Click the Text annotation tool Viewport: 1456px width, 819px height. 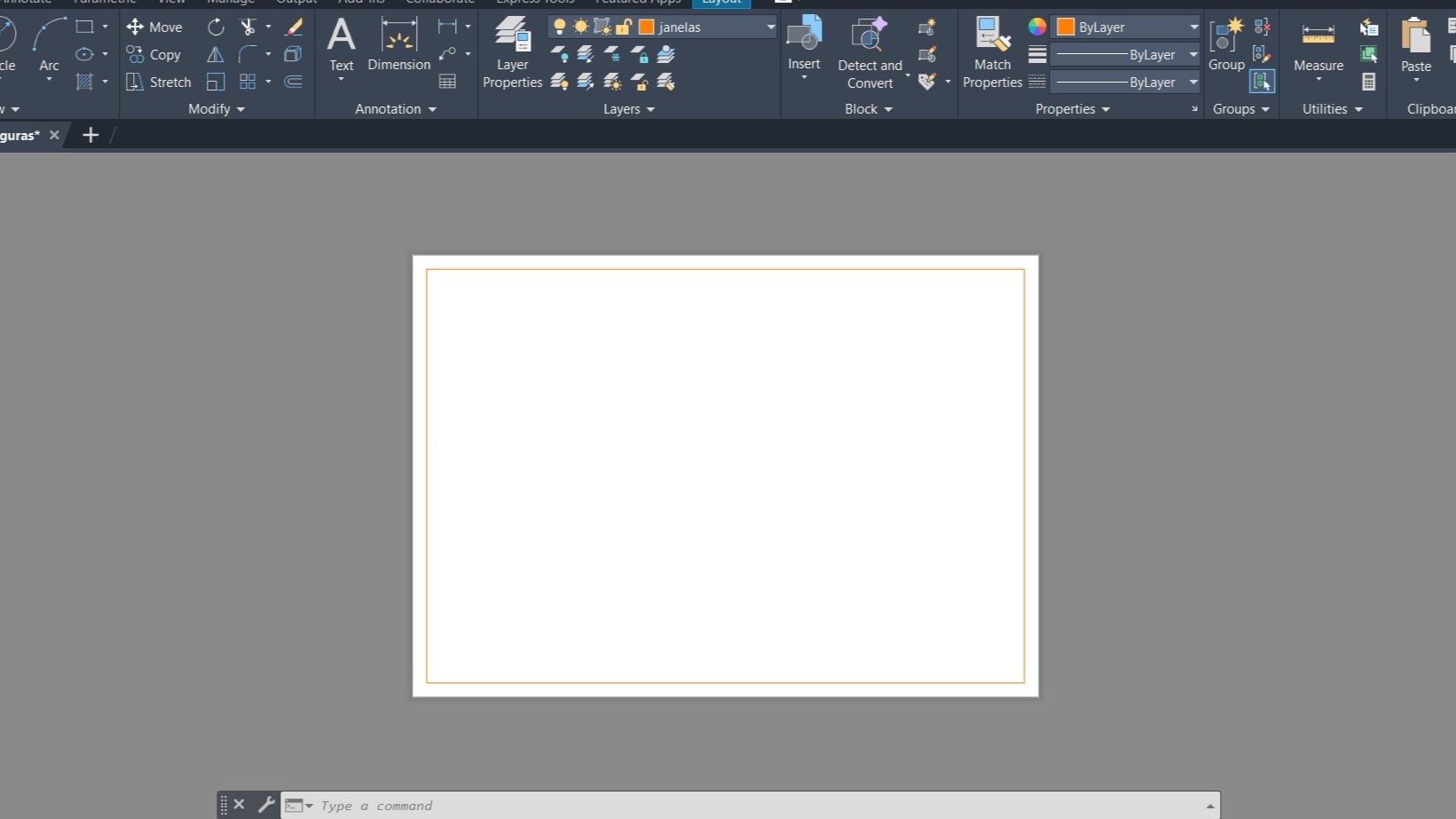coord(342,44)
